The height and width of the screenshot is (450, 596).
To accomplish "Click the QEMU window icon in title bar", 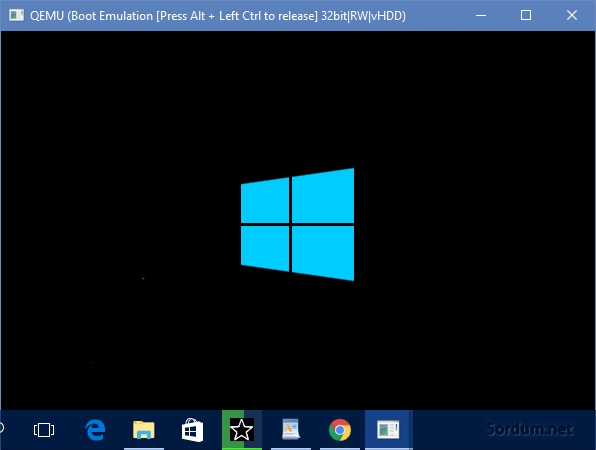I will point(16,15).
